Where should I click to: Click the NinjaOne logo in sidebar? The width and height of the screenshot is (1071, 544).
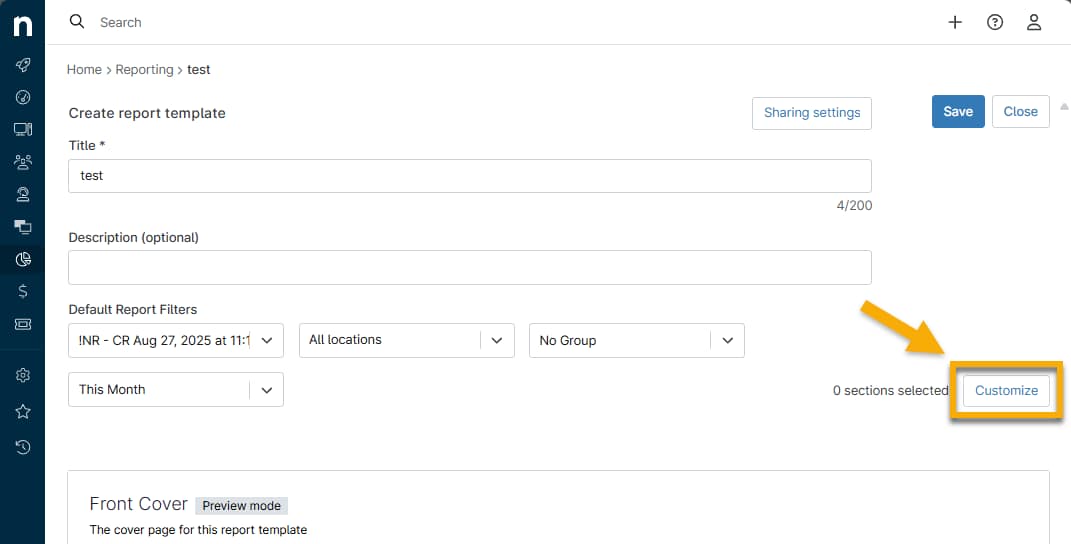(x=22, y=25)
